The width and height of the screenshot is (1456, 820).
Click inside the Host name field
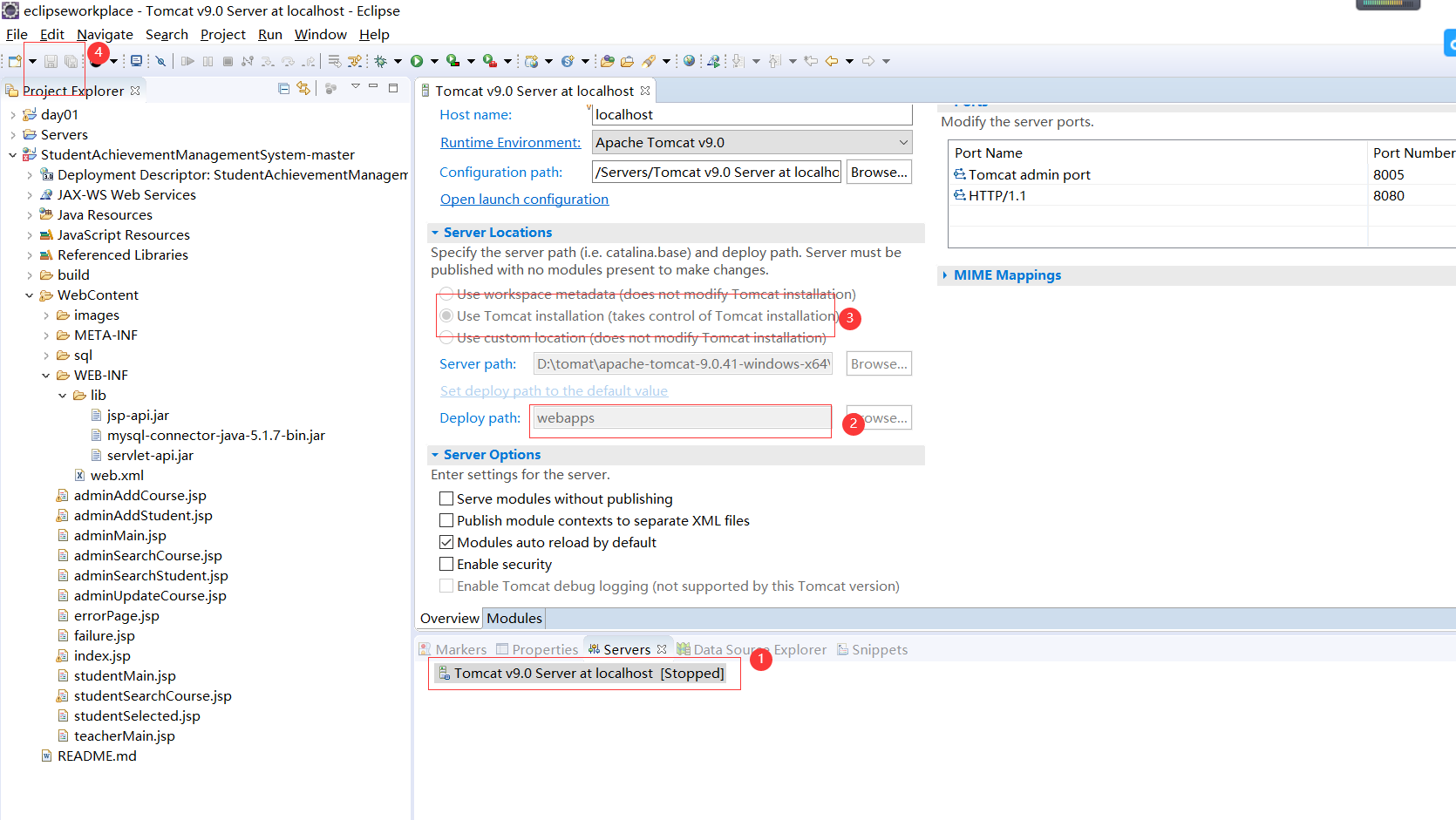pyautogui.click(x=752, y=115)
